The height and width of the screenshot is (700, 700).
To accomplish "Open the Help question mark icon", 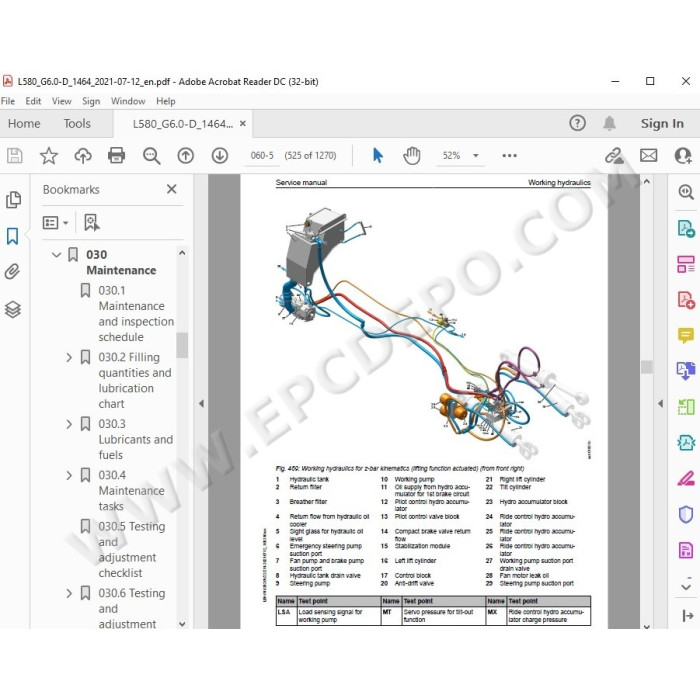I will [x=577, y=123].
